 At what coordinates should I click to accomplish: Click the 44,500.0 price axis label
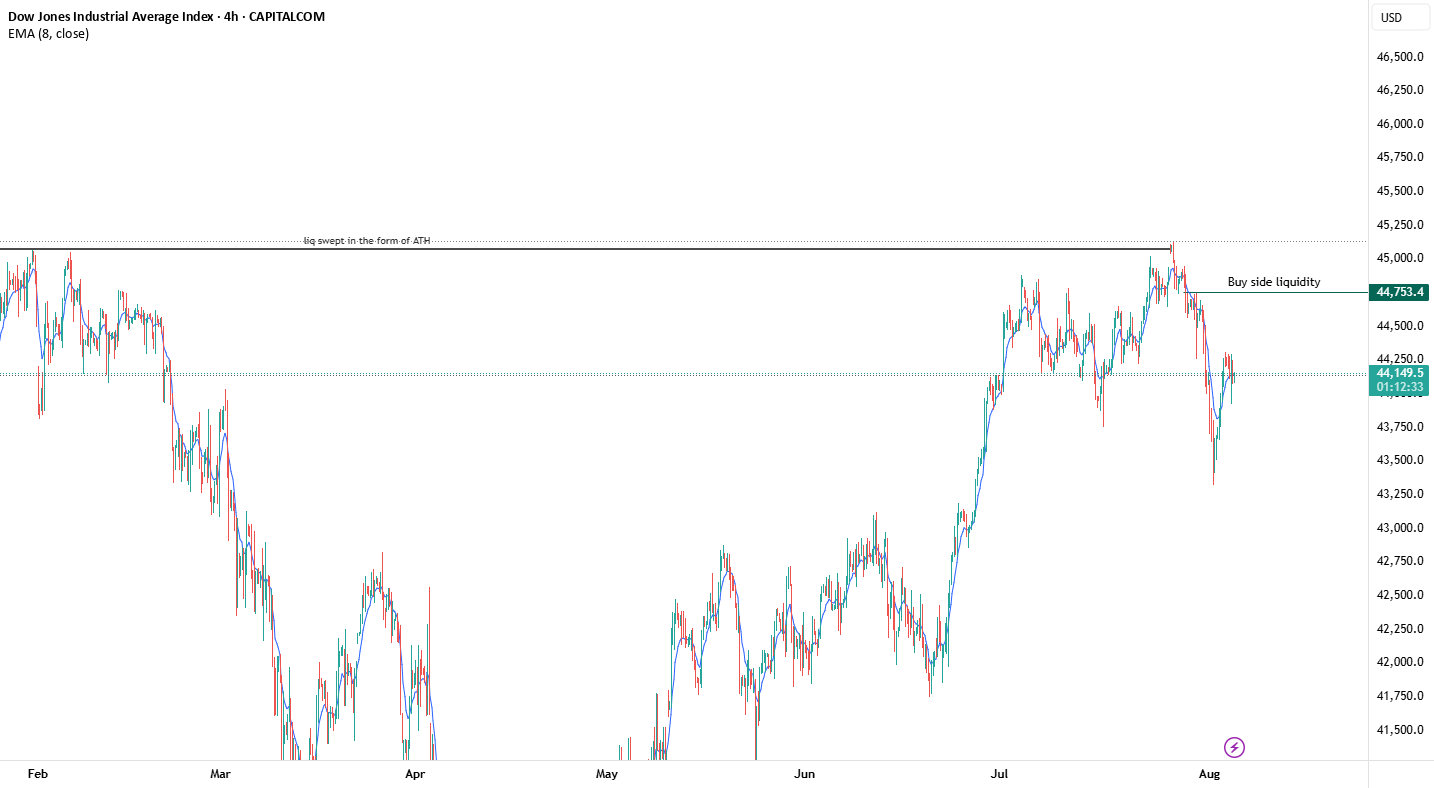coord(1400,326)
